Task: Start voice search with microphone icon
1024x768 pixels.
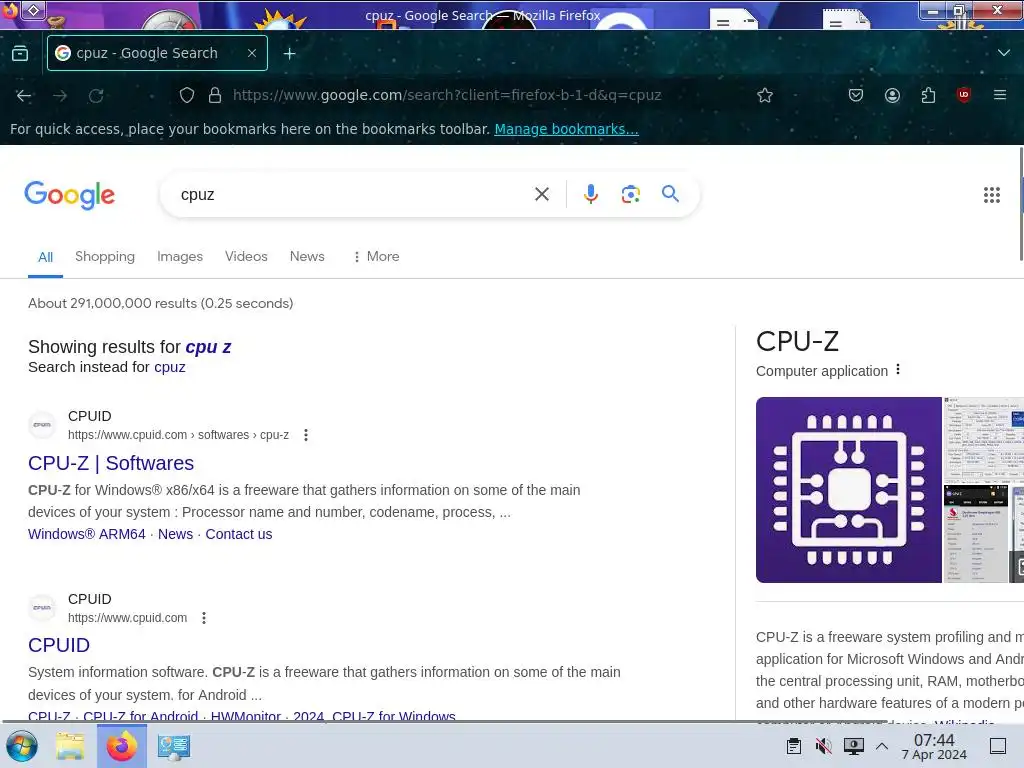Action: coord(590,194)
